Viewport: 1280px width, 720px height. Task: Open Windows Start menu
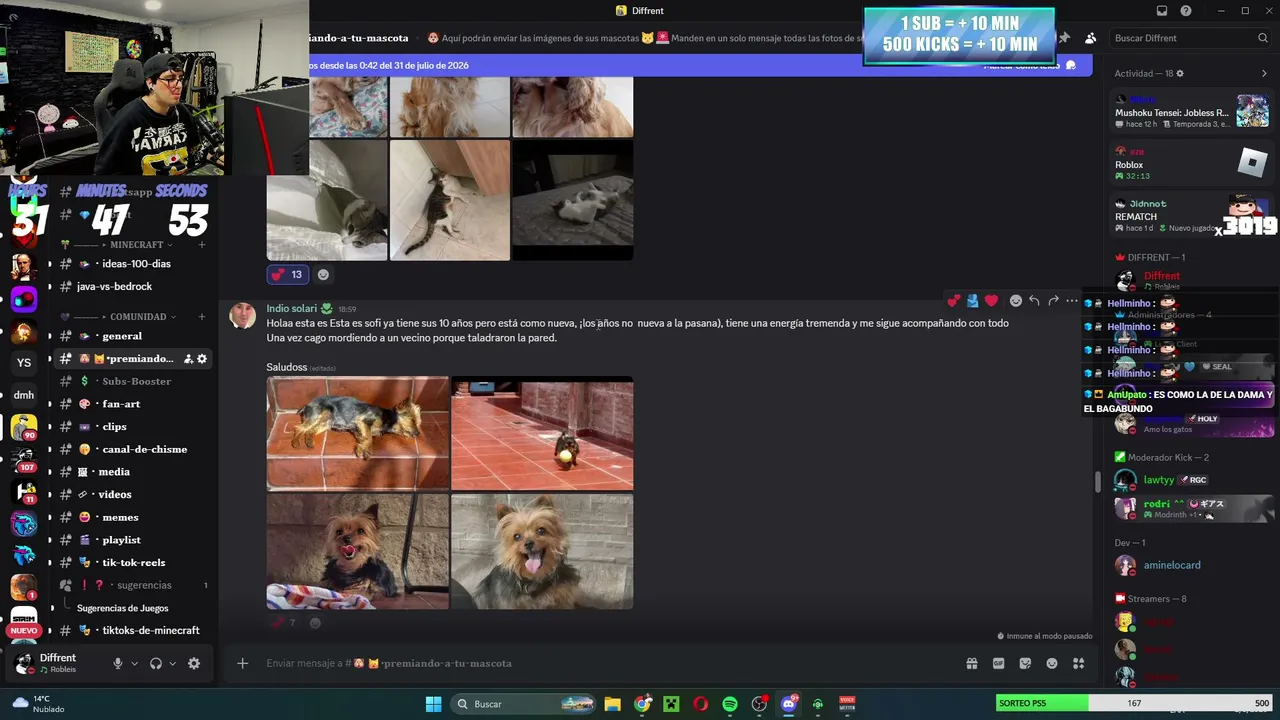pyautogui.click(x=434, y=704)
